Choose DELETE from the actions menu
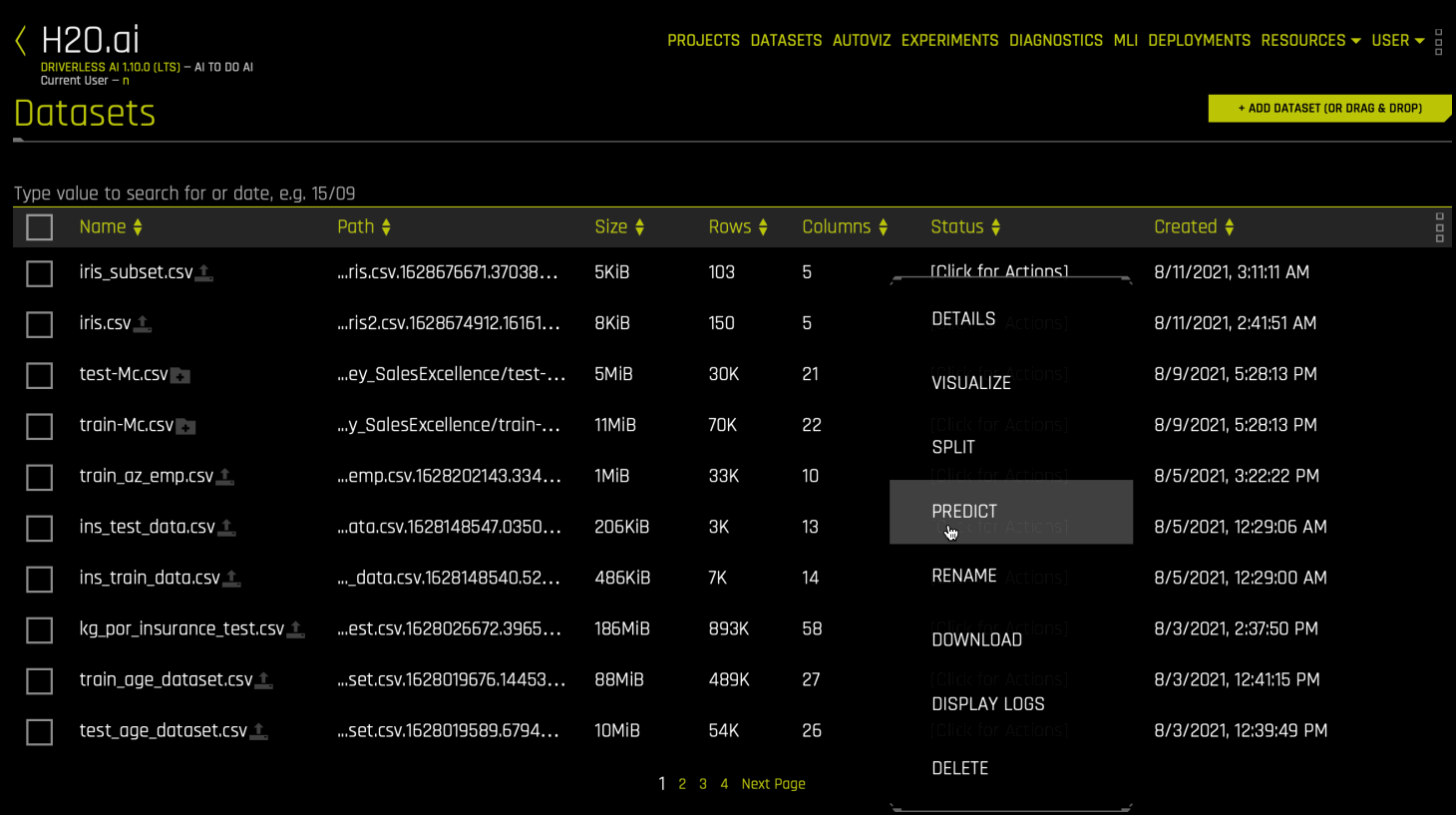The width and height of the screenshot is (1456, 815). [x=1011, y=768]
